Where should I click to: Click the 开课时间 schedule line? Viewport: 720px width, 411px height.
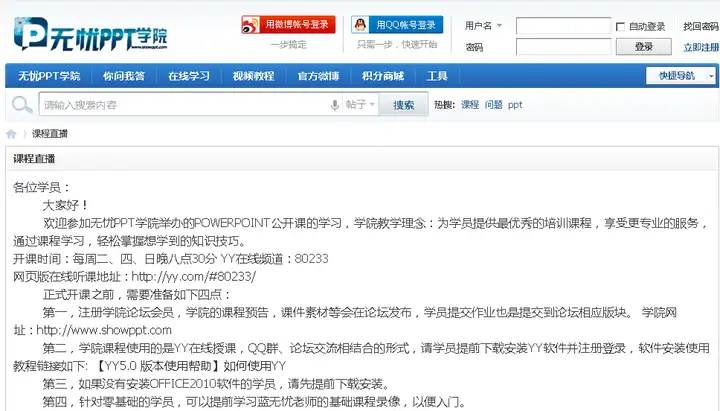171,259
